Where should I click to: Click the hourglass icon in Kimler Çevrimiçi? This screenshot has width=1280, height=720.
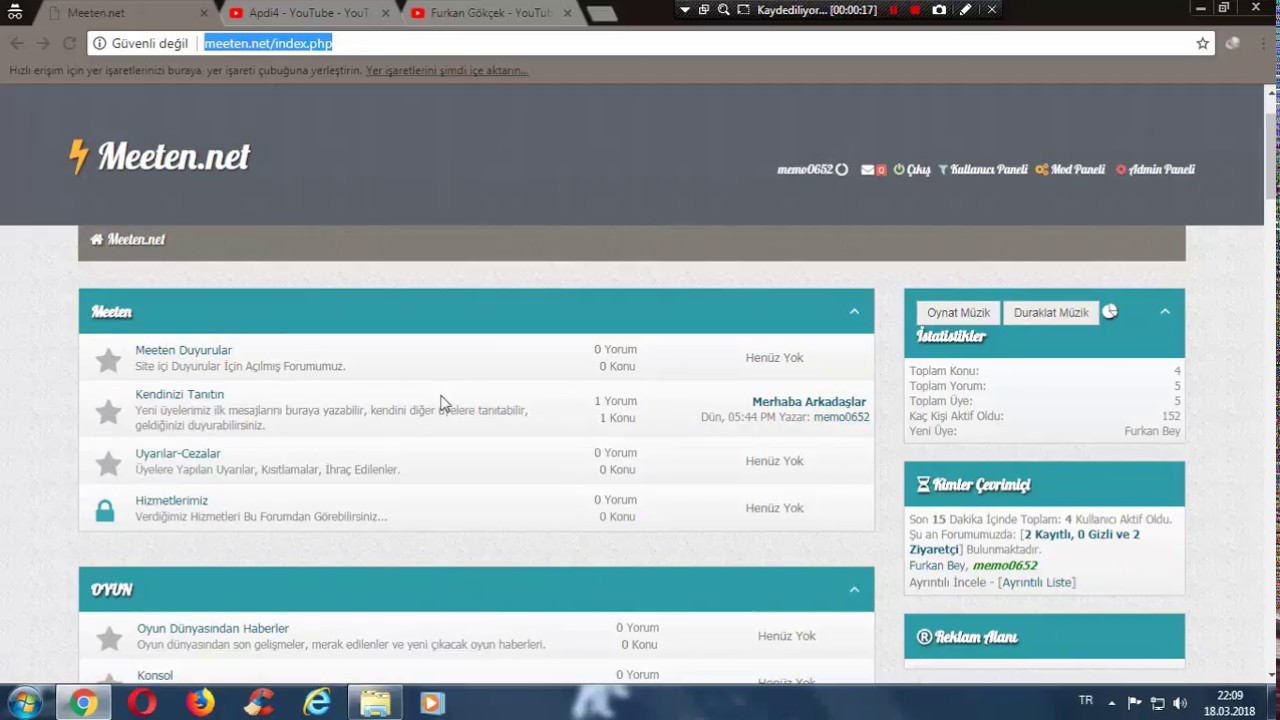tap(923, 484)
